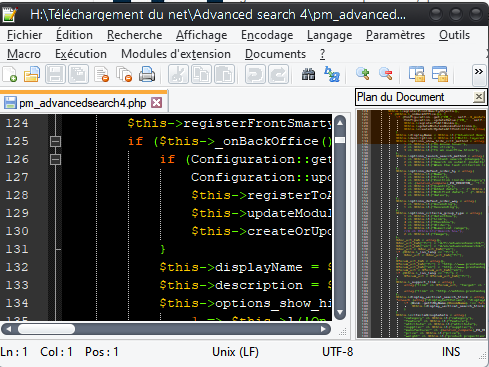Click the horizontal scrollbar left arrow
The image size is (489, 367).
pyautogui.click(x=8, y=329)
